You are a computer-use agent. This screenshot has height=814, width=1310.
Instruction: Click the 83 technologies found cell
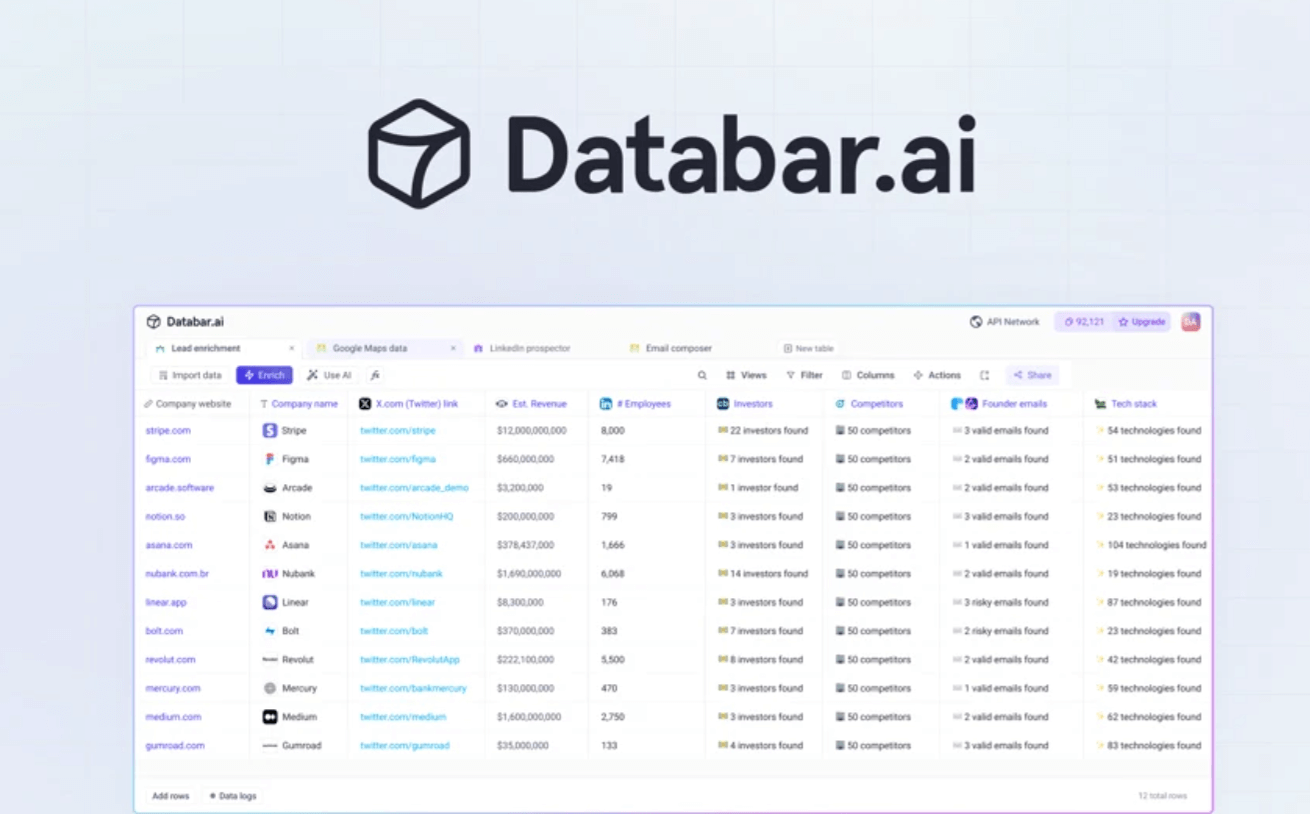1148,746
